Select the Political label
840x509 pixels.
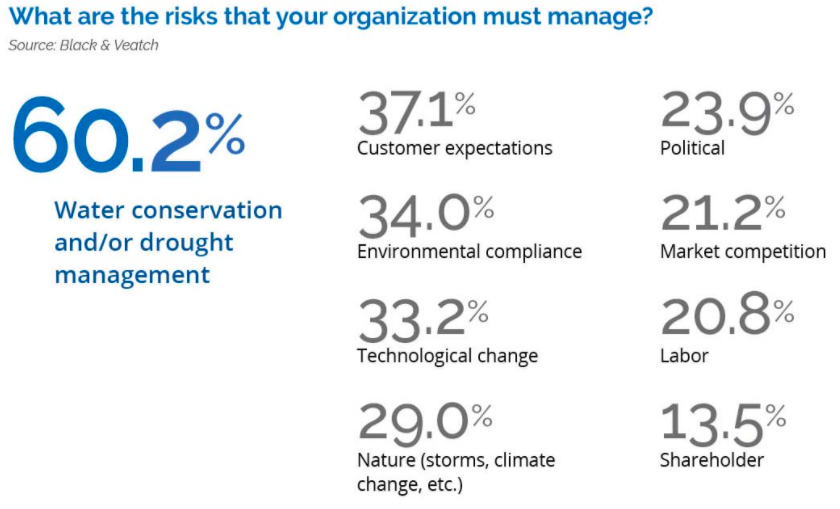coord(692,148)
